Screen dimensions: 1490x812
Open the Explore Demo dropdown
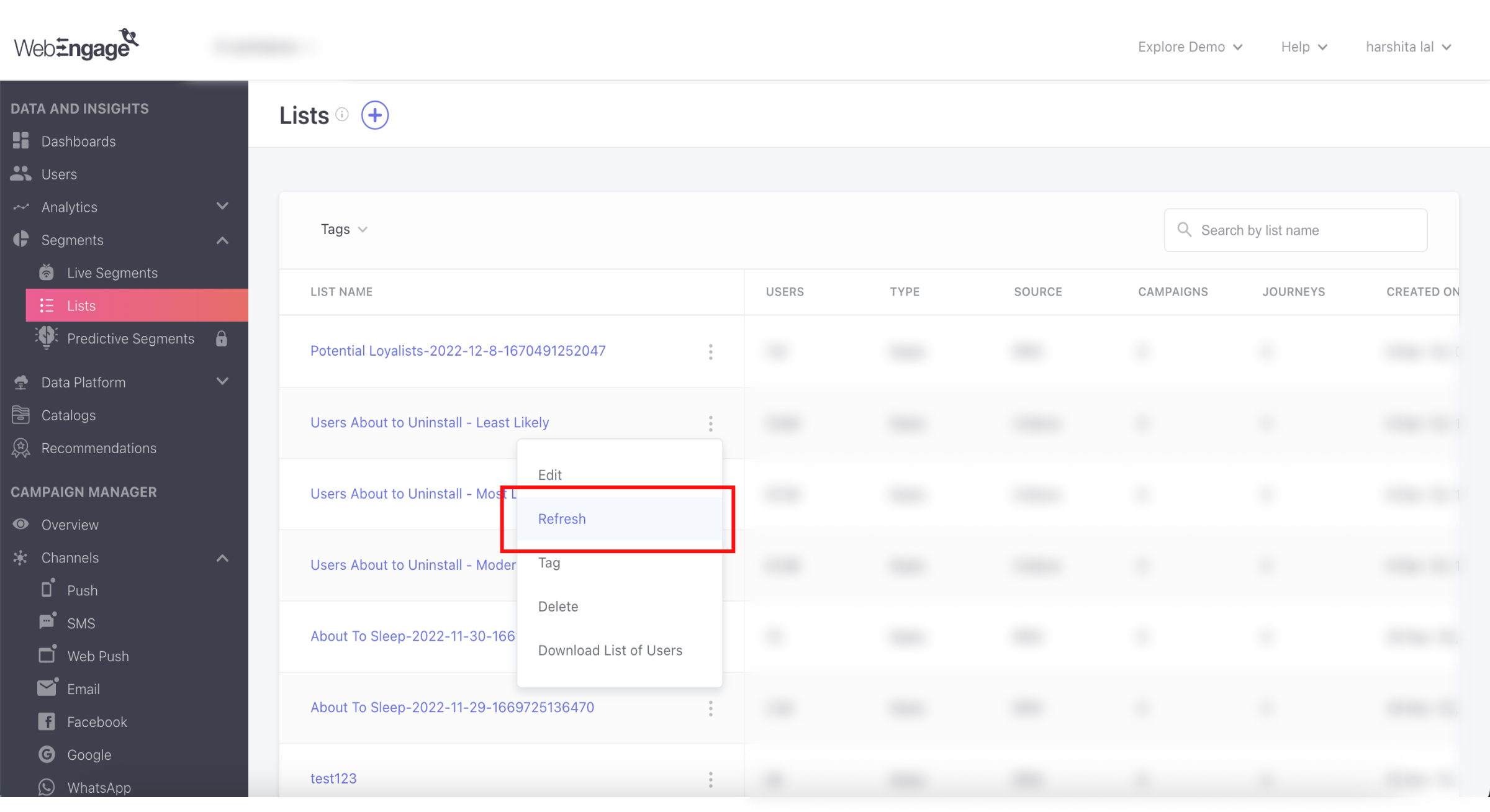(x=1190, y=47)
